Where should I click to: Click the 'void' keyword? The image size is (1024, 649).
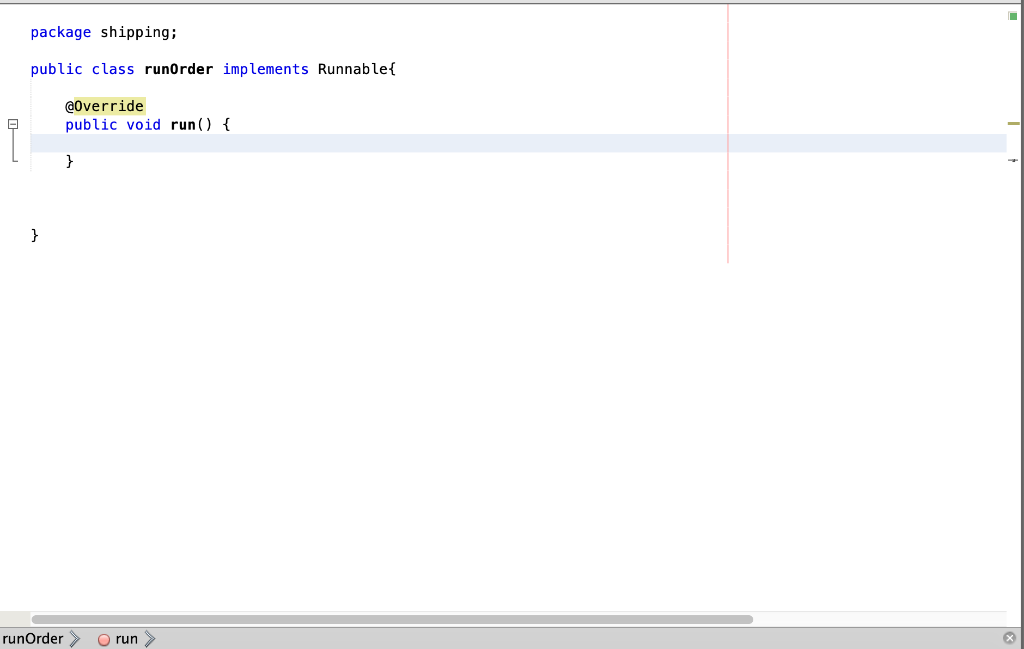point(144,125)
